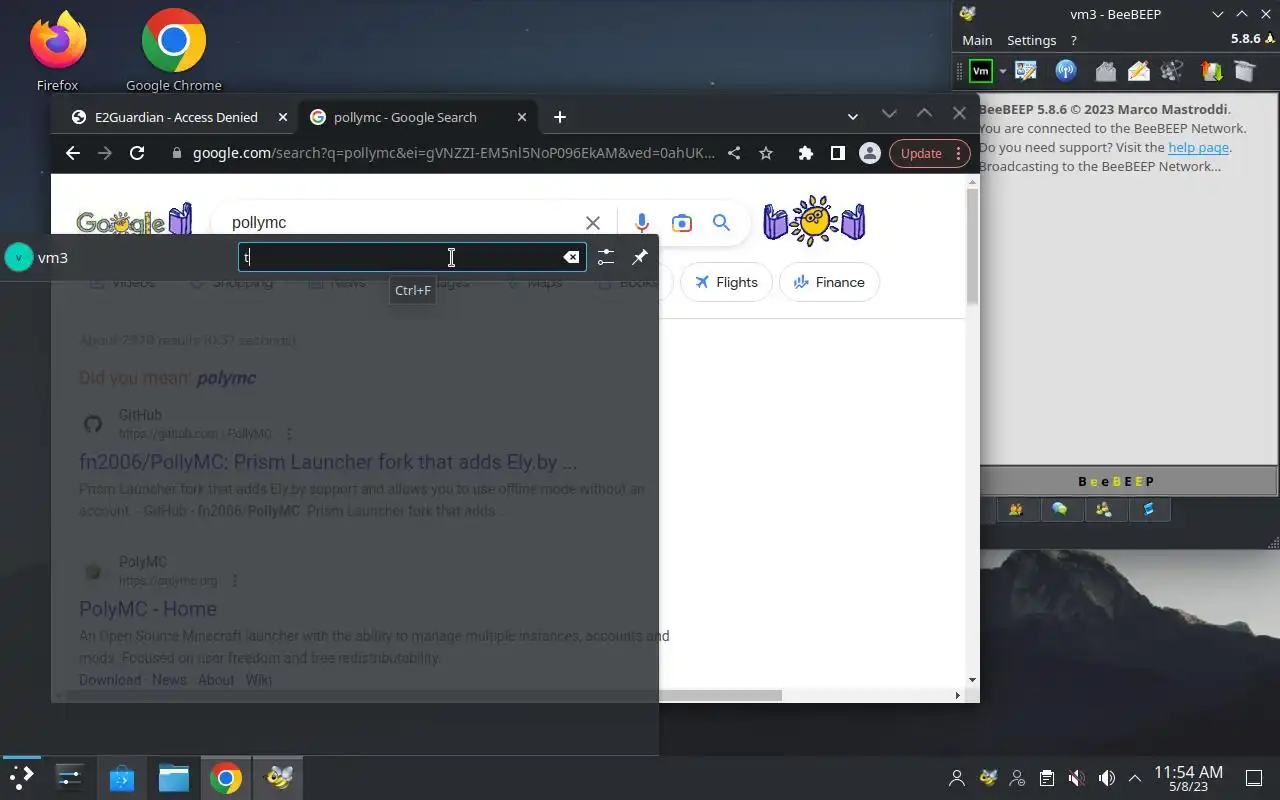Viewport: 1280px width, 800px height.
Task: Click the gray open envelope icon in BeeBEEP
Action: click(1105, 71)
